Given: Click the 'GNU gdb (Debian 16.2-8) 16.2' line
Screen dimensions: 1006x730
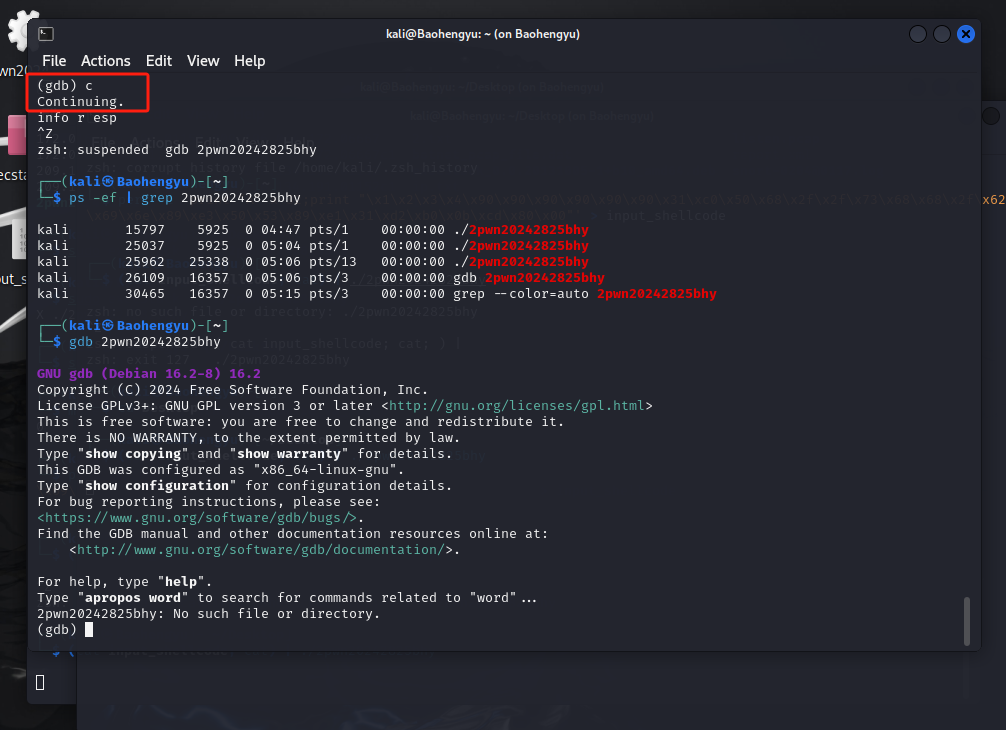Looking at the screenshot, I should [x=149, y=374].
